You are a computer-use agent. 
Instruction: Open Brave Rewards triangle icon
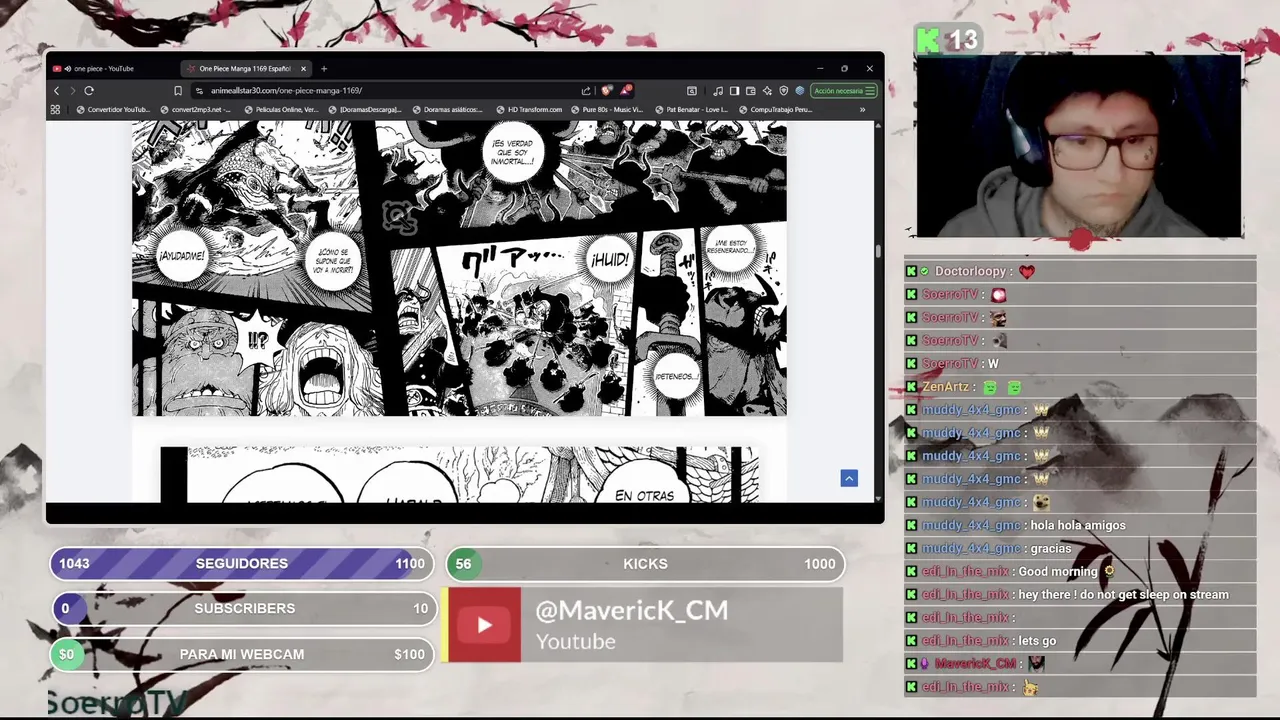(x=625, y=90)
